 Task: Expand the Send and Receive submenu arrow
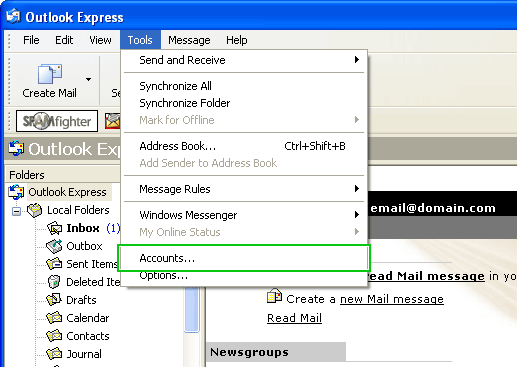click(x=357, y=60)
